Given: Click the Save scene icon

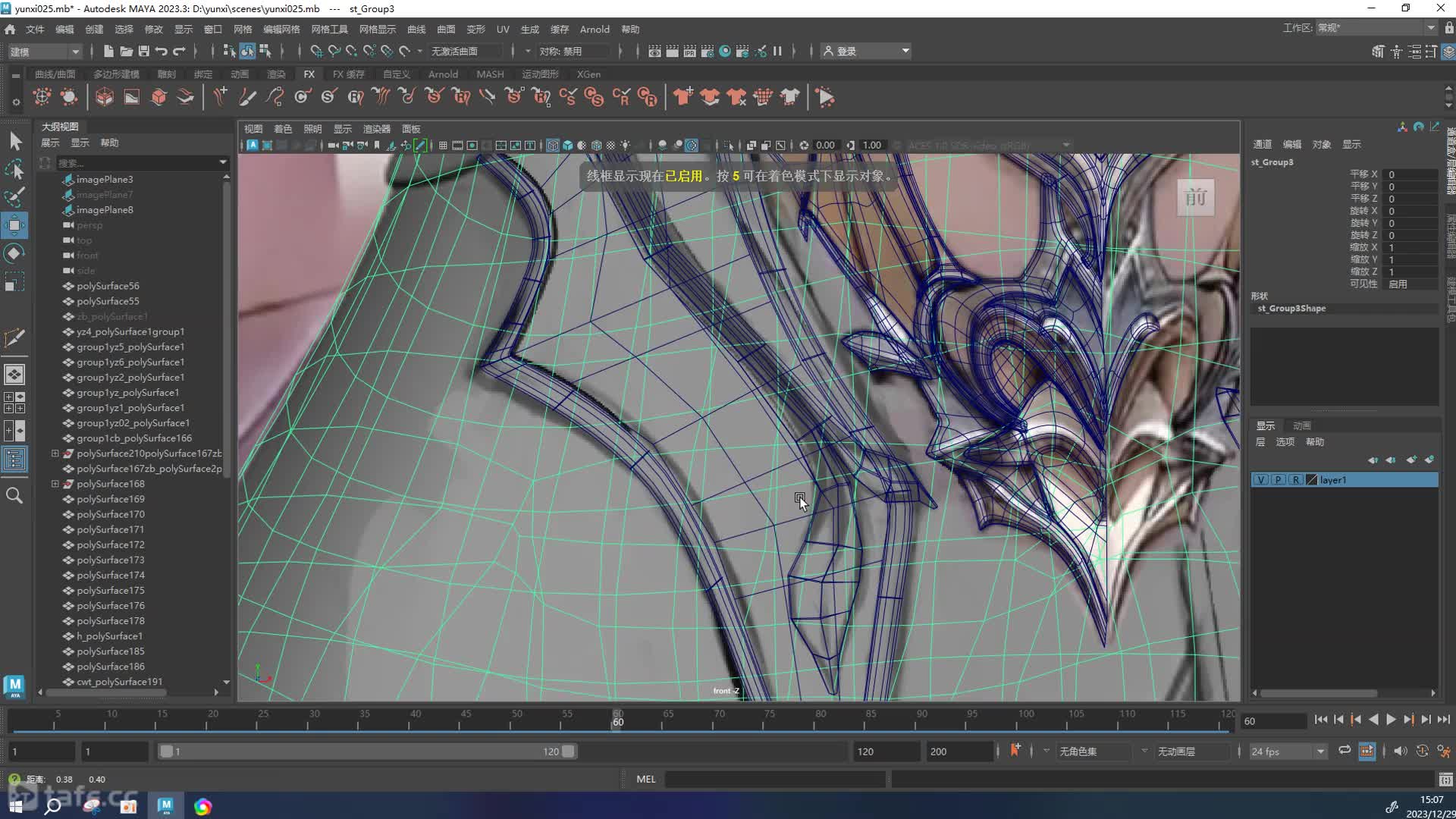Looking at the screenshot, I should pyautogui.click(x=143, y=51).
